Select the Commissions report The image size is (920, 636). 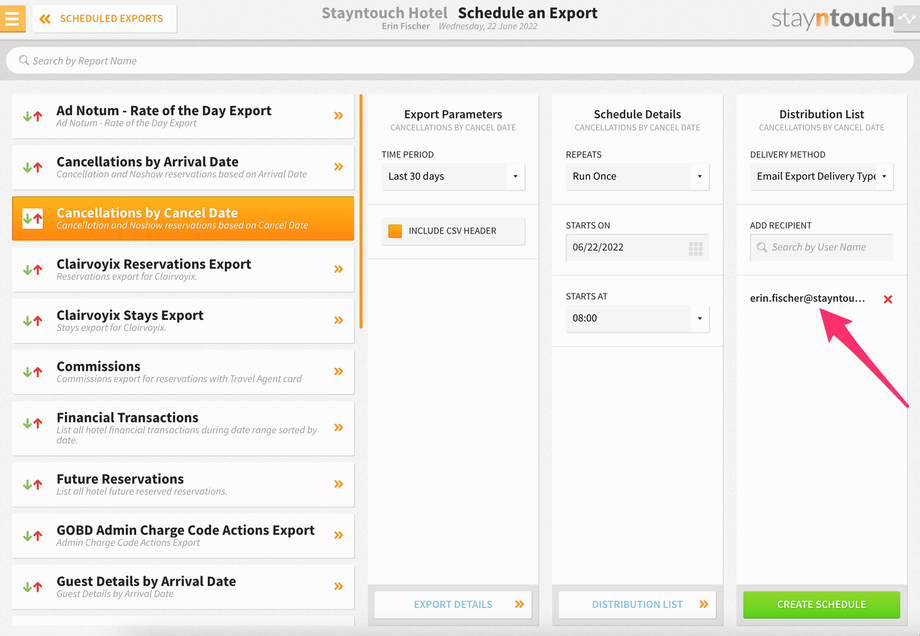pyautogui.click(x=183, y=371)
